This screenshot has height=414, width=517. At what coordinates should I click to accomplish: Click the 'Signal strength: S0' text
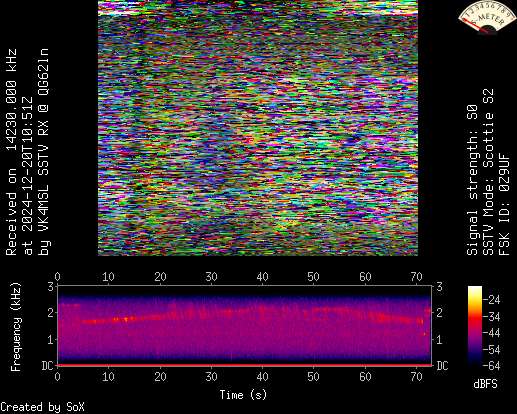pyautogui.click(x=472, y=180)
